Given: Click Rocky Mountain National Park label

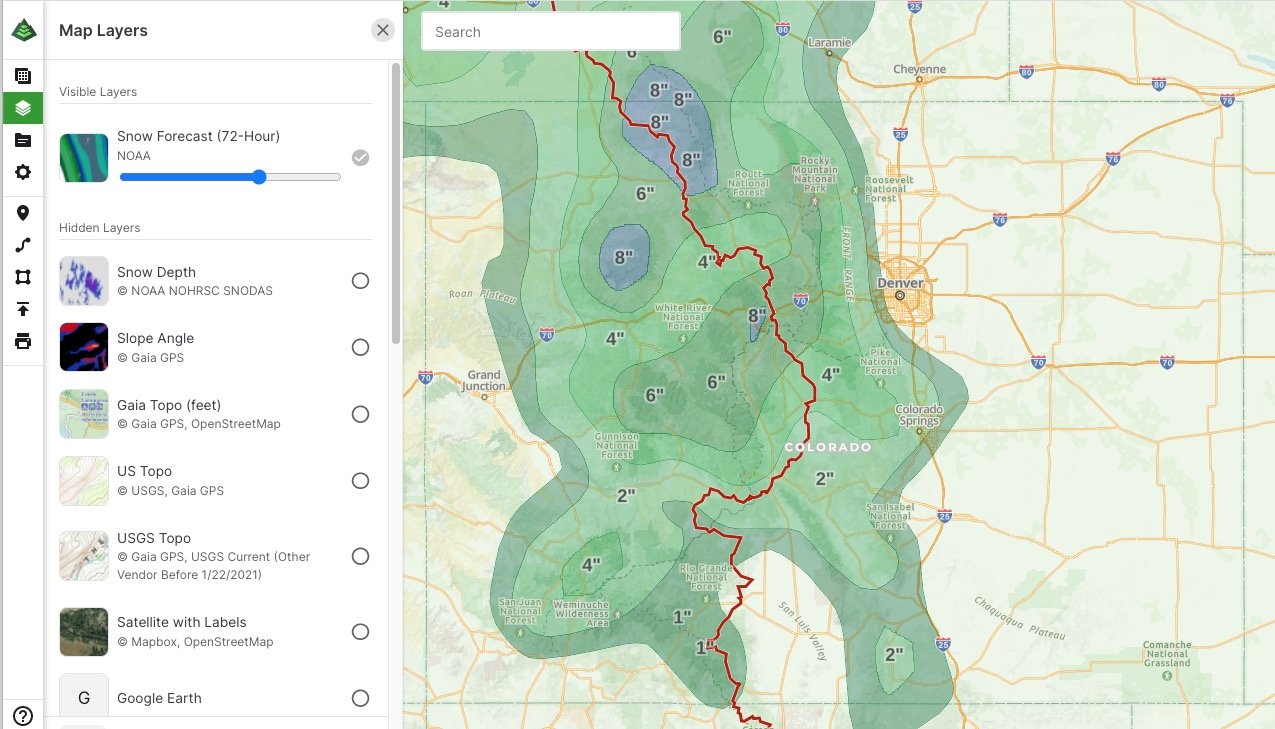Looking at the screenshot, I should [815, 174].
